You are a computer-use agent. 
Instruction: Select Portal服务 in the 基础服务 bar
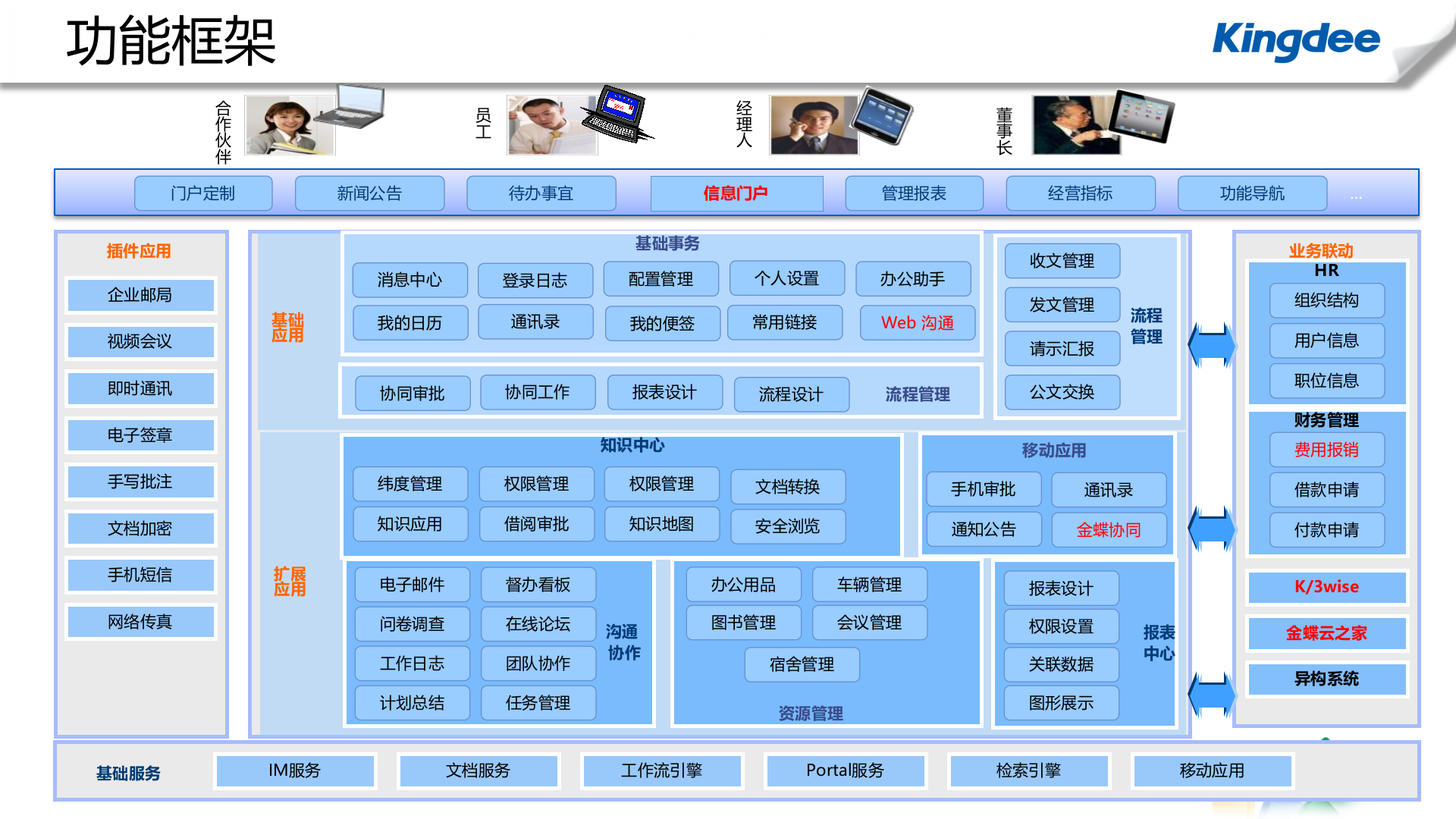click(x=845, y=770)
